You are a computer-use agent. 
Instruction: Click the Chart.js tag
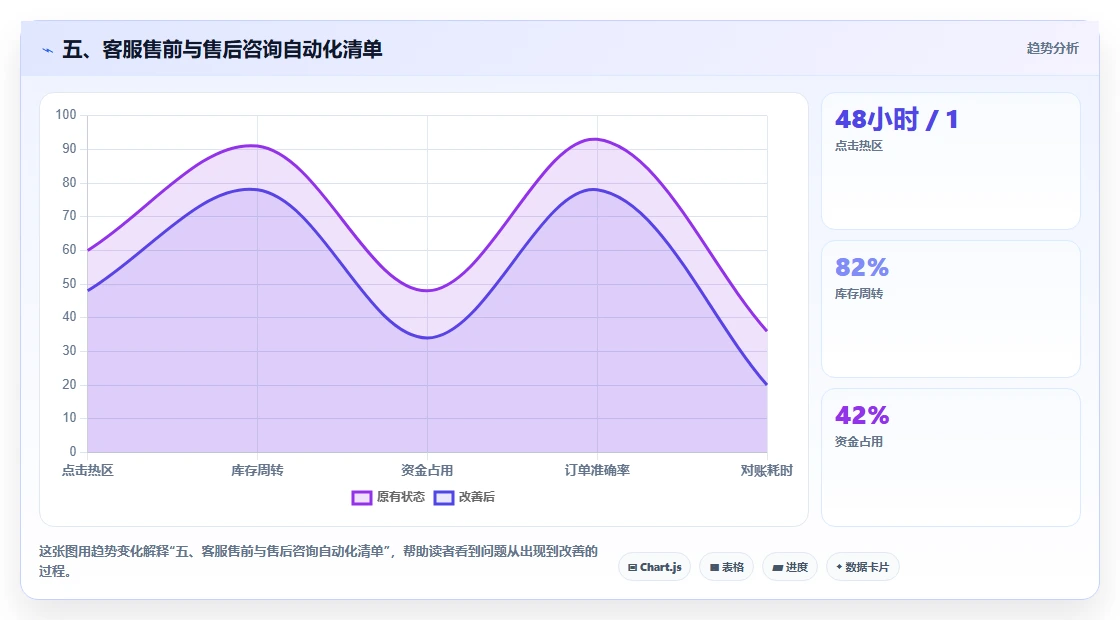[x=654, y=567]
